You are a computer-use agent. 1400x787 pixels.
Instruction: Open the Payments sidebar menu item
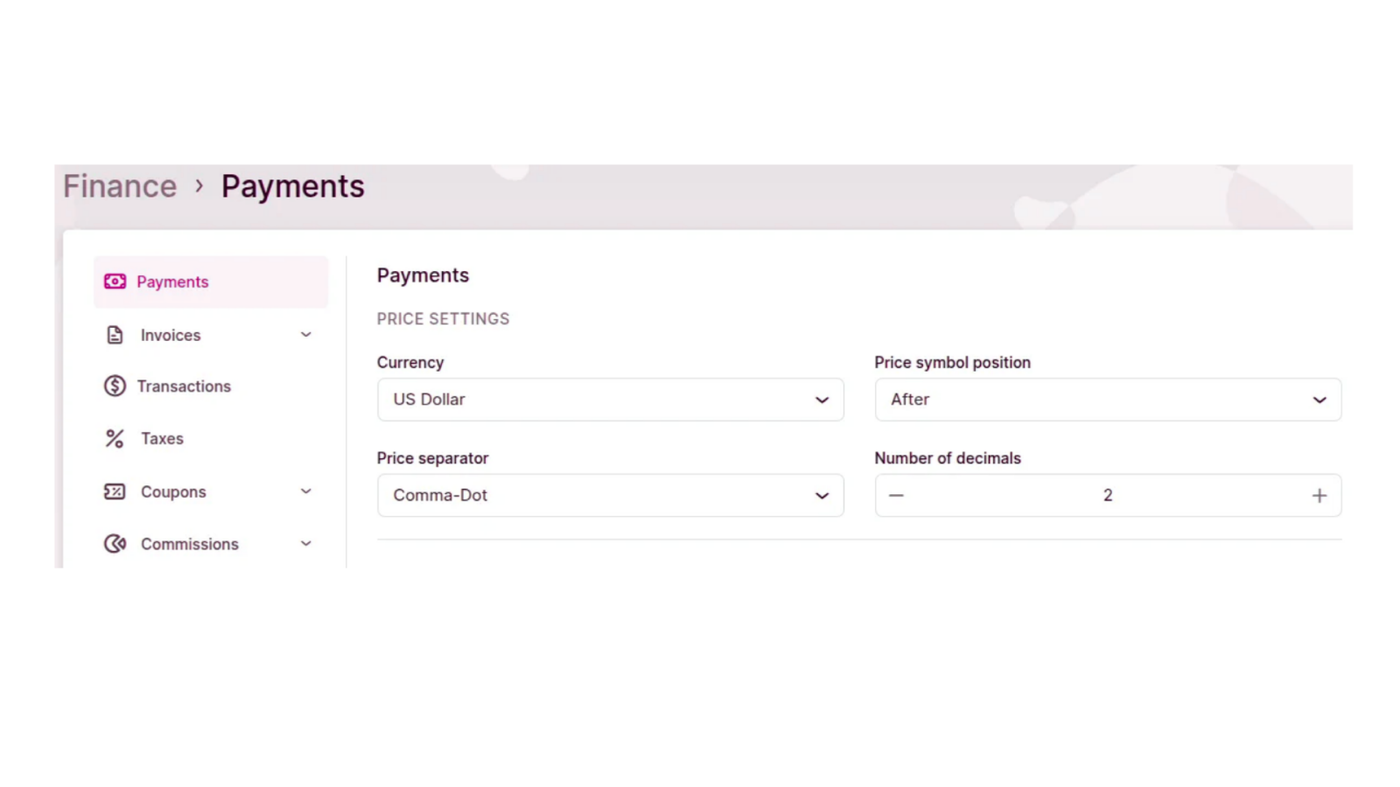[173, 282]
